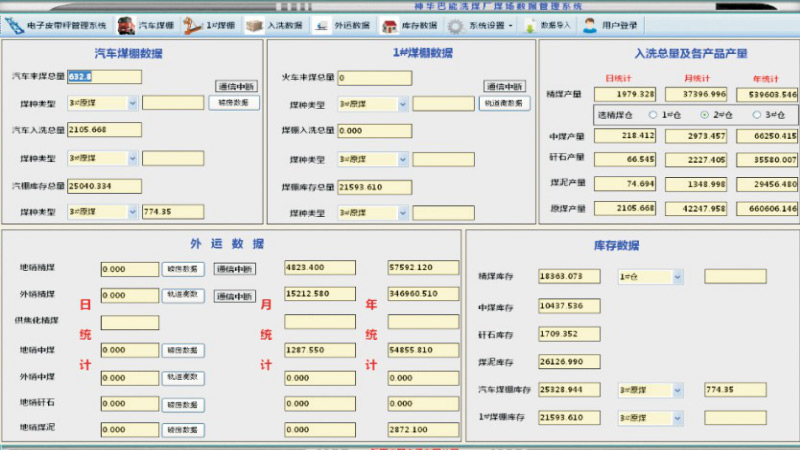Select the 1#仓 radio button
This screenshot has width=800, height=450.
pos(653,115)
